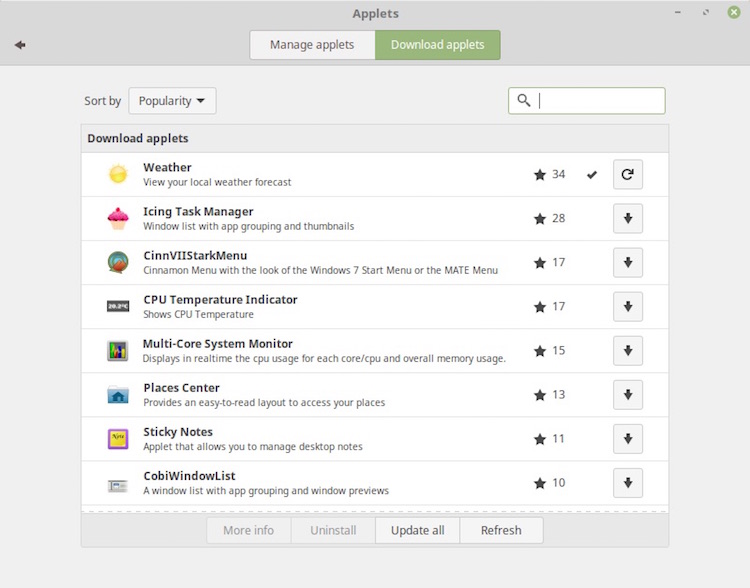Viewport: 750px width, 588px height.
Task: Click the CPU Temperature Indicator icon
Action: click(x=118, y=306)
